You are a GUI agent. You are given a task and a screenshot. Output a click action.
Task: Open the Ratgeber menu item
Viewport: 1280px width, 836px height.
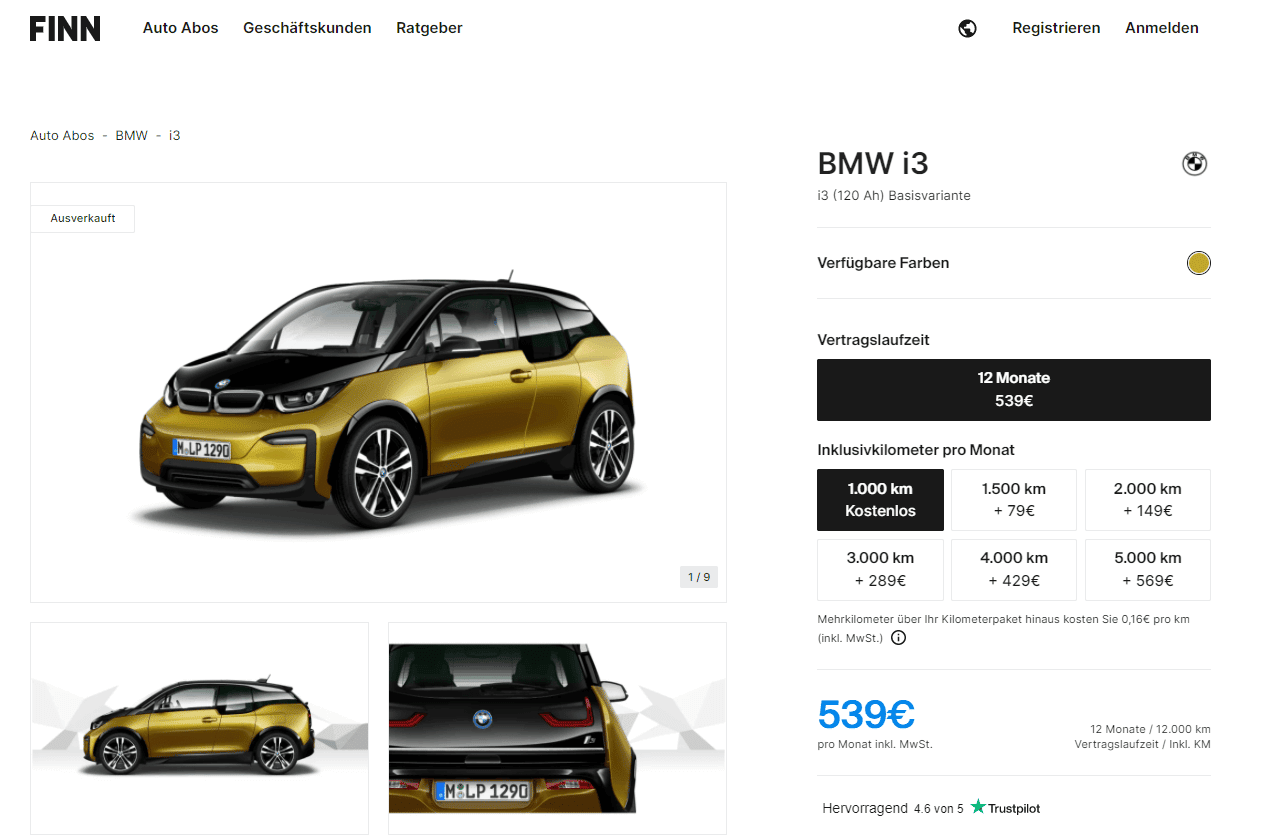coord(429,28)
